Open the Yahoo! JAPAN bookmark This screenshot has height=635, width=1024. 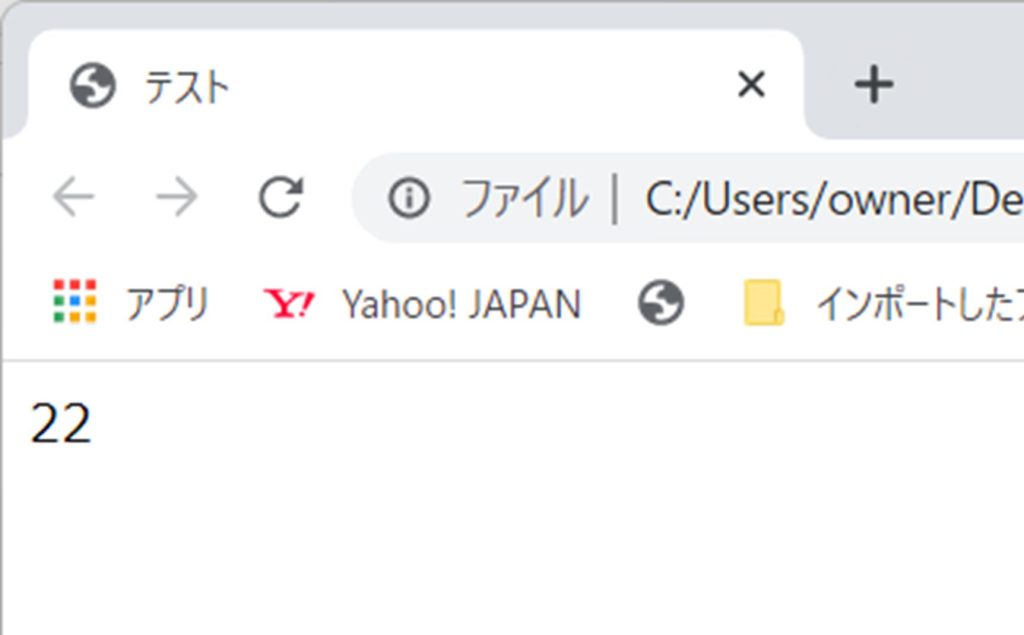tap(460, 303)
